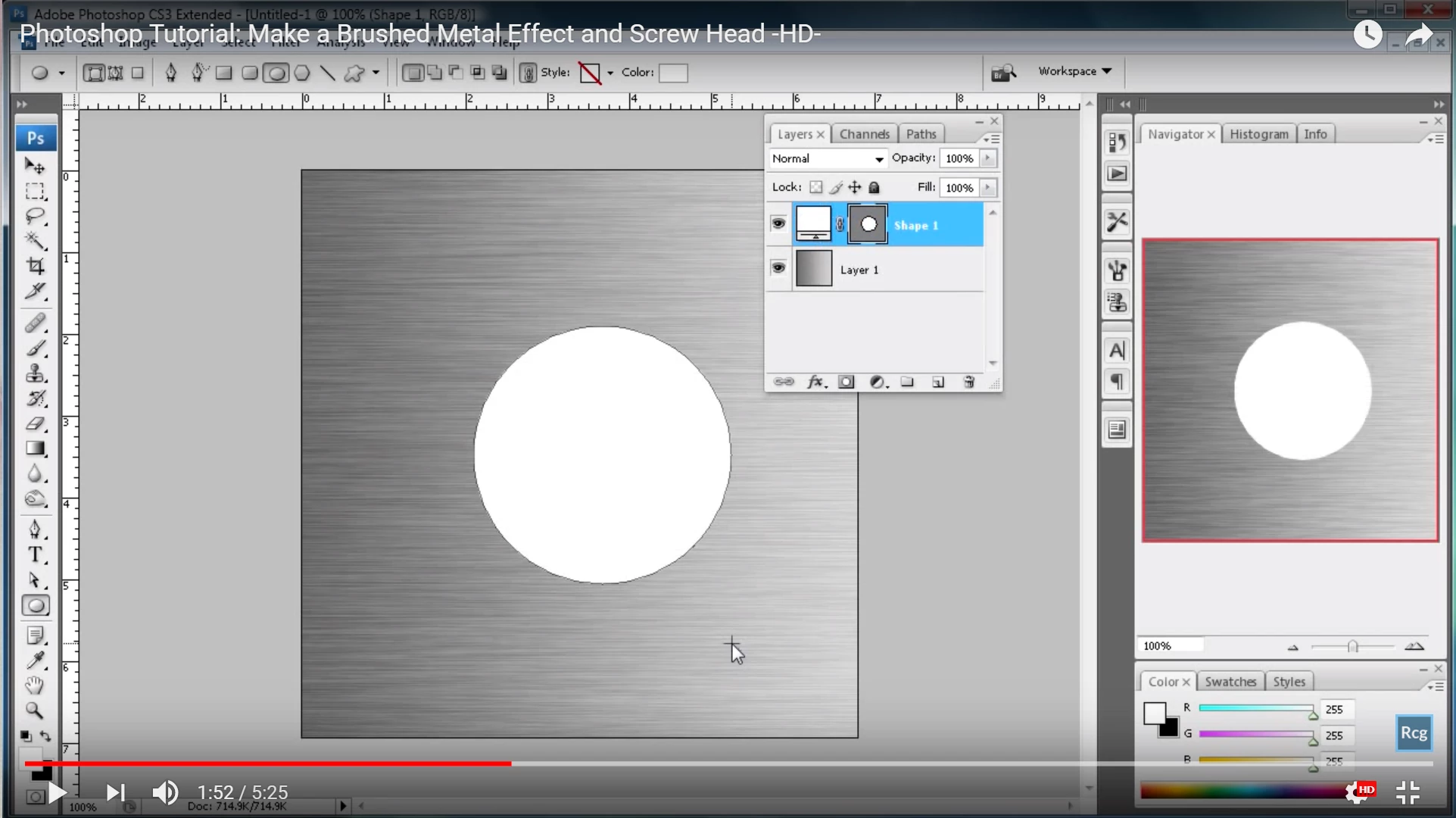Screen dimensions: 1456x818
Task: Open the Normal blend mode dropdown
Action: pyautogui.click(x=828, y=158)
